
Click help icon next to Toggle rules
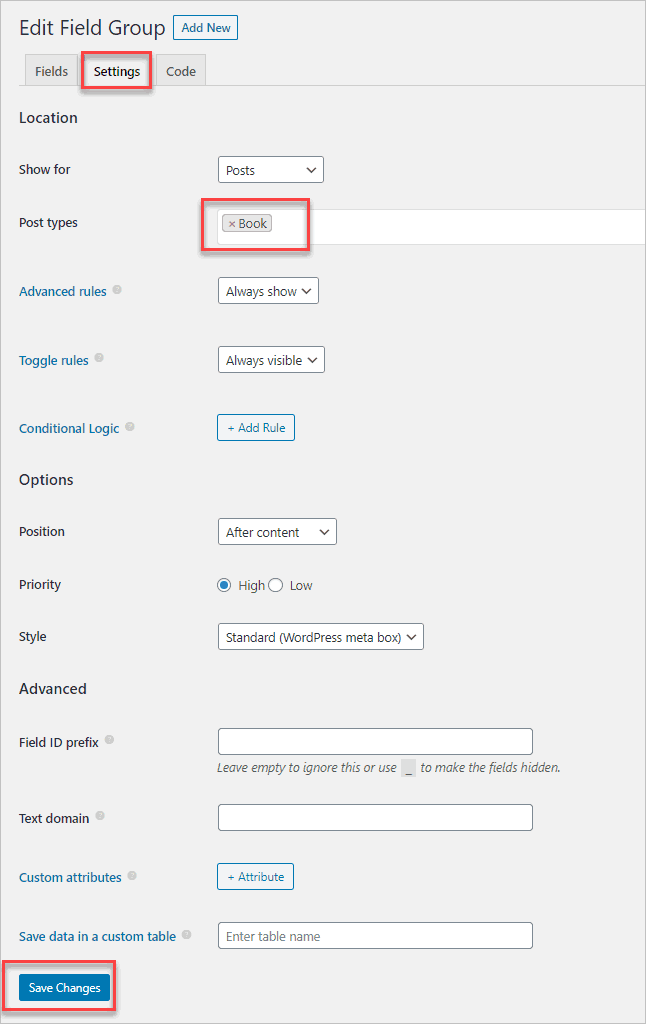coord(99,358)
